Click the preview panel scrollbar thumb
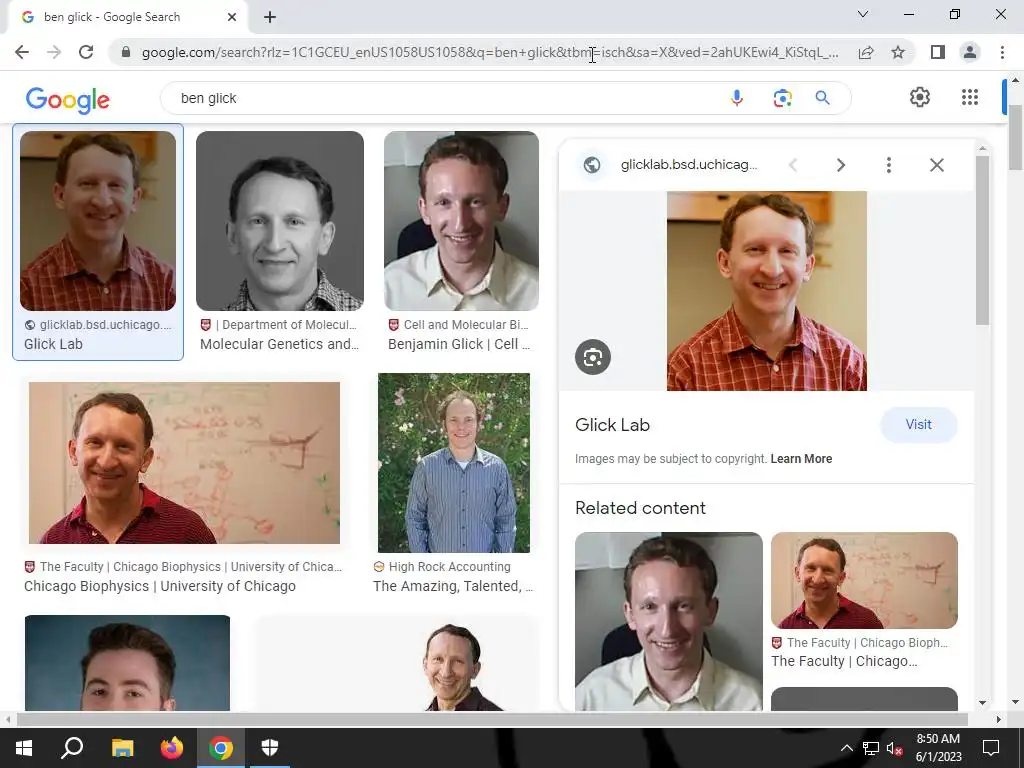 (982, 240)
